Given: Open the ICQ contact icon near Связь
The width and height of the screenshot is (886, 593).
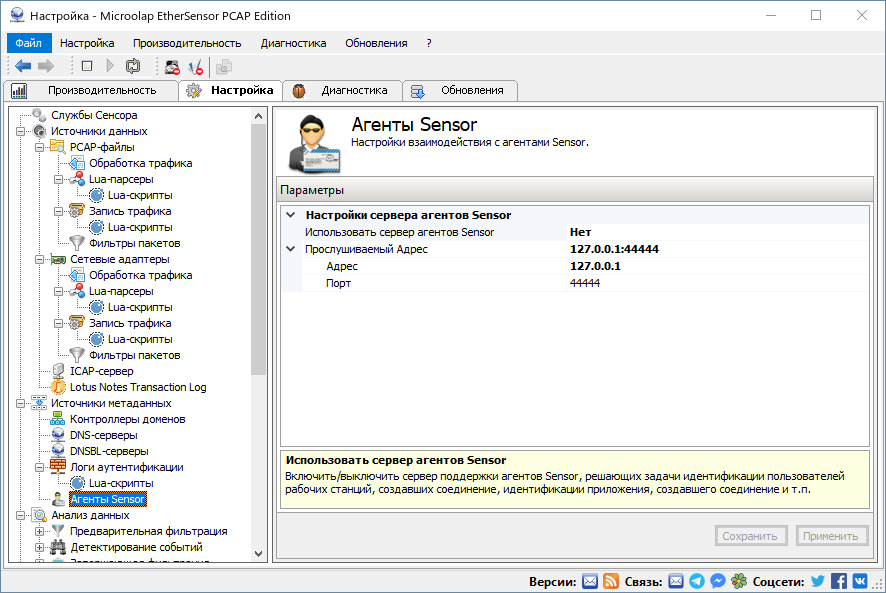Looking at the screenshot, I should (x=739, y=581).
